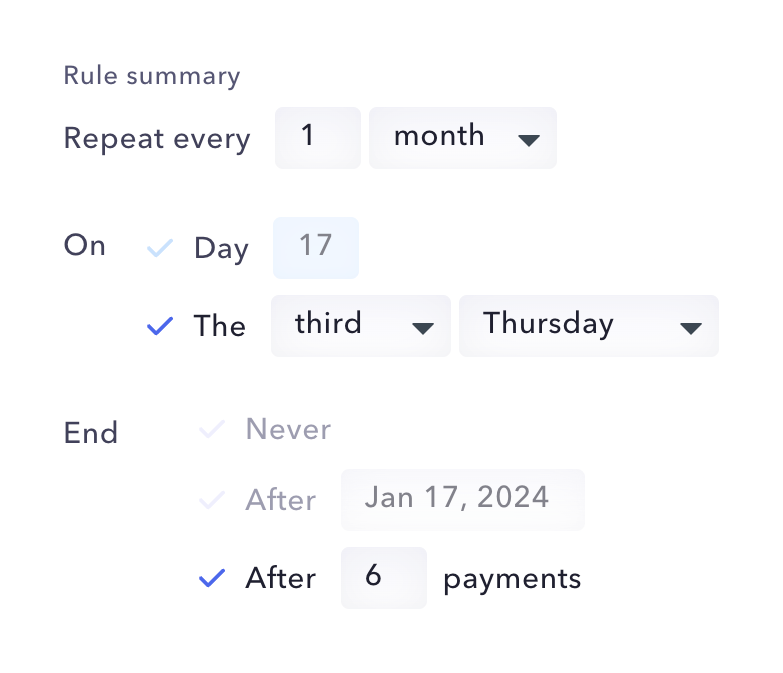Screen dimensions: 783x673
Task: Click the arrow on the third dropdown
Action: (x=423, y=328)
